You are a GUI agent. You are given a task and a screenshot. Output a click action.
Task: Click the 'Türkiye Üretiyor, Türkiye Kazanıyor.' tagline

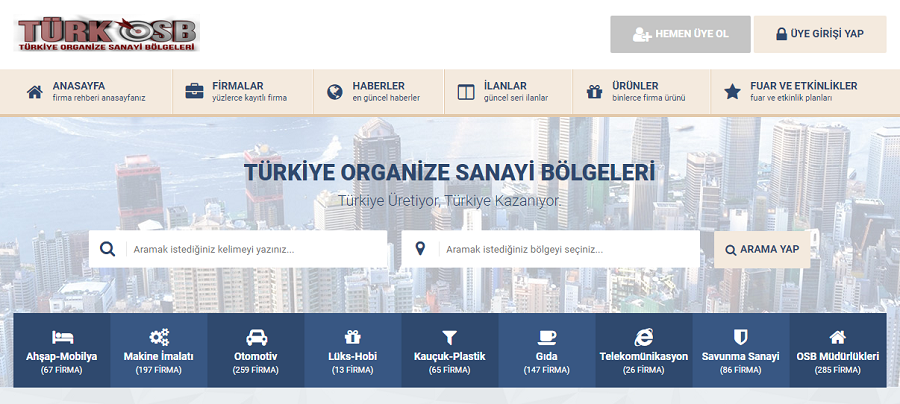[449, 201]
